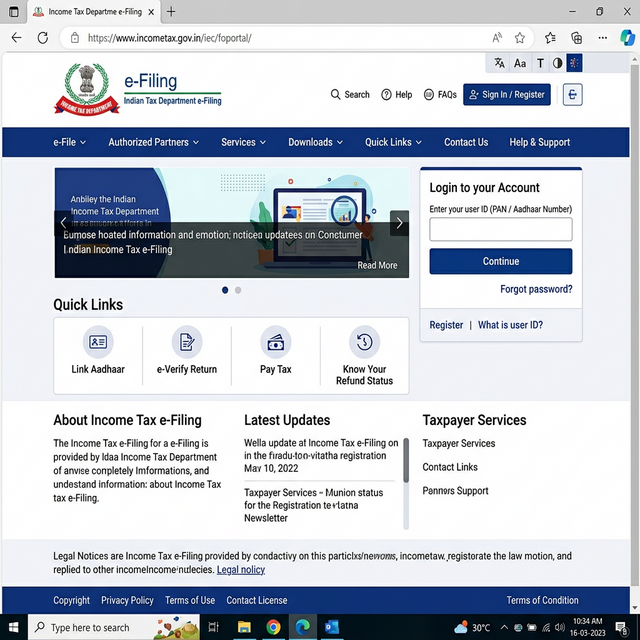This screenshot has width=640, height=640.
Task: Click Panners Support link
Action: point(455,491)
